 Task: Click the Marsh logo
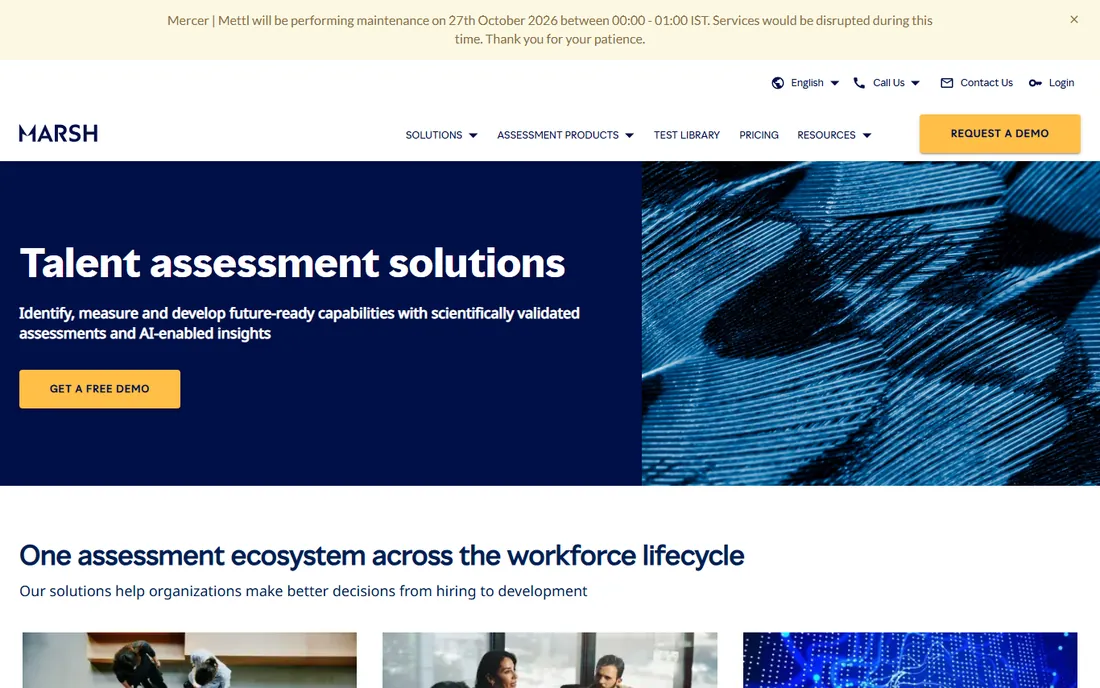click(x=58, y=133)
